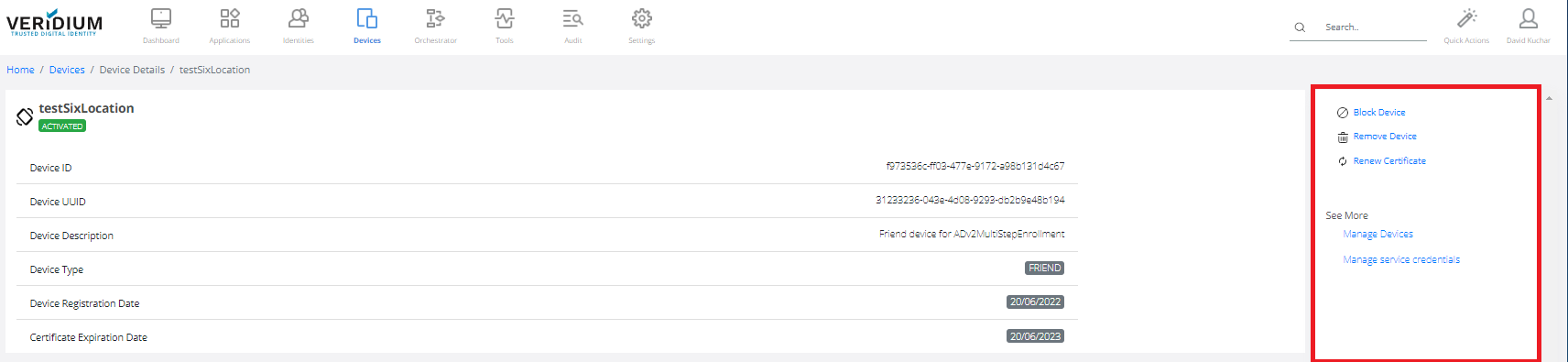This screenshot has height=362, width=1568.
Task: Follow the Home breadcrumb link
Action: pos(20,70)
